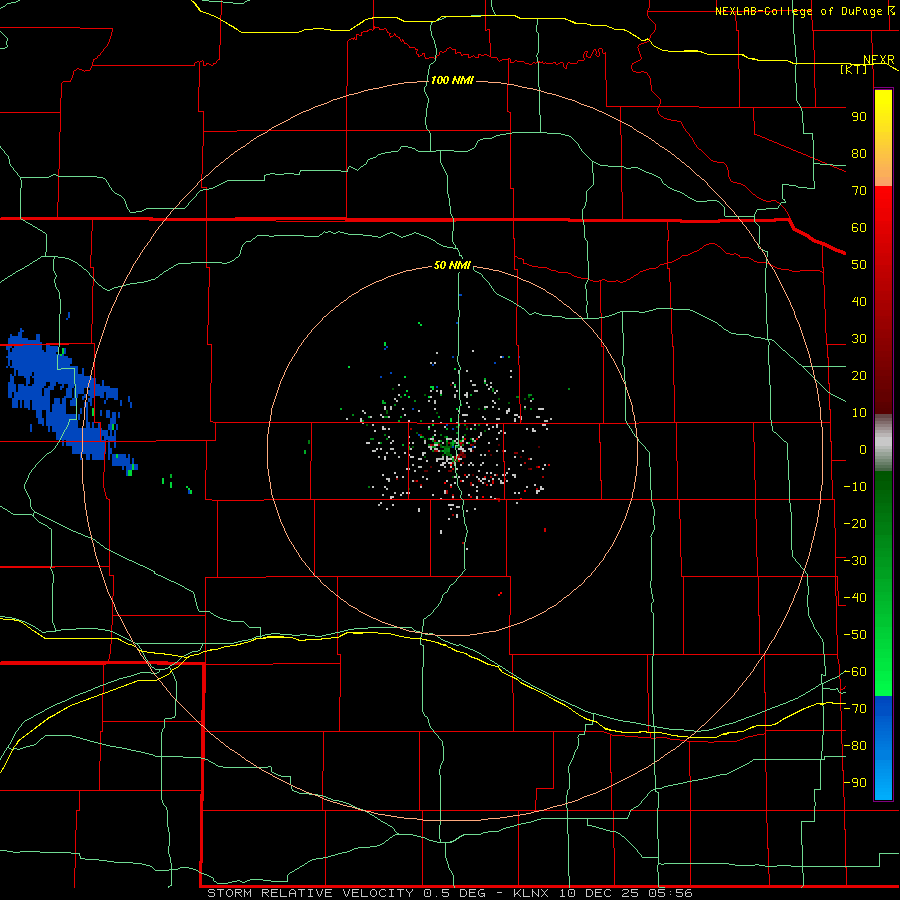Click the -20 knot scale label

(855, 524)
